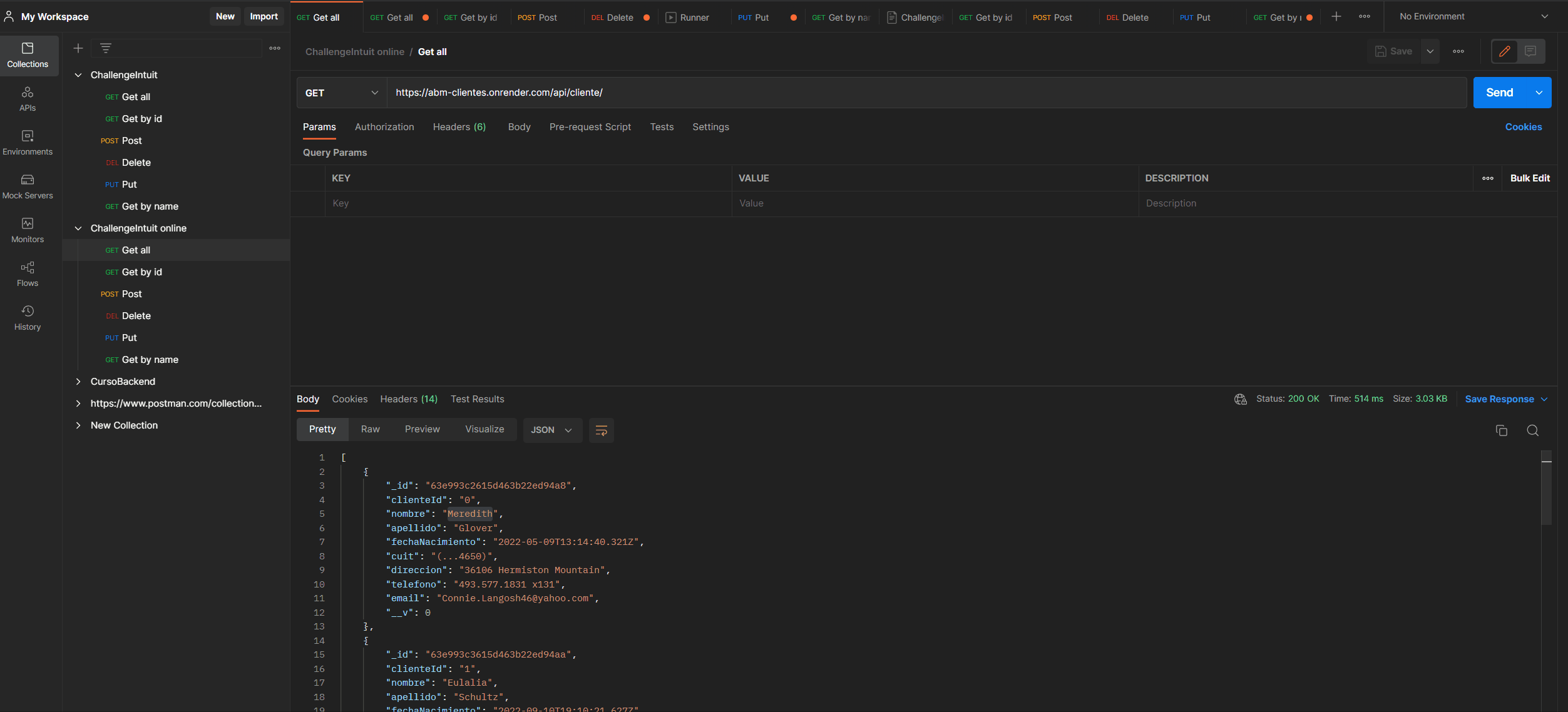Open the Flows sidebar section
This screenshot has height=712, width=1568.
point(28,274)
